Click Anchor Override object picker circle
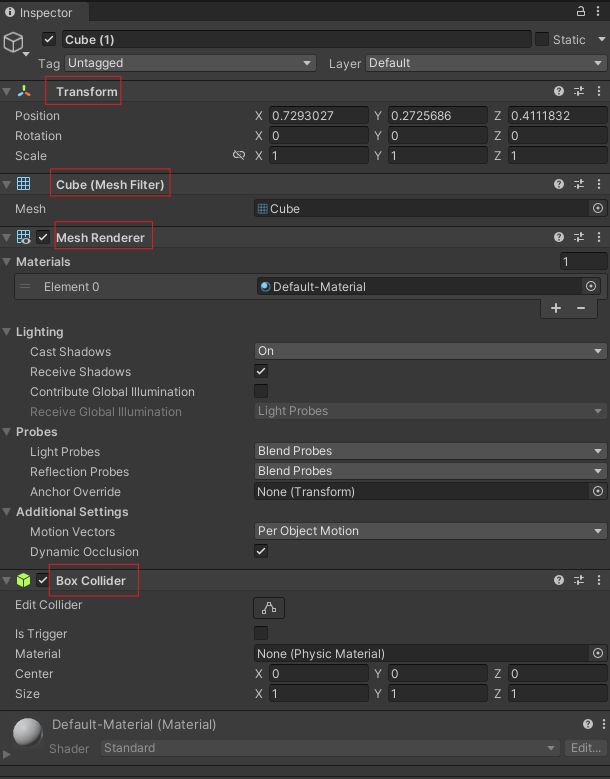Viewport: 610px width, 779px height. tap(598, 491)
